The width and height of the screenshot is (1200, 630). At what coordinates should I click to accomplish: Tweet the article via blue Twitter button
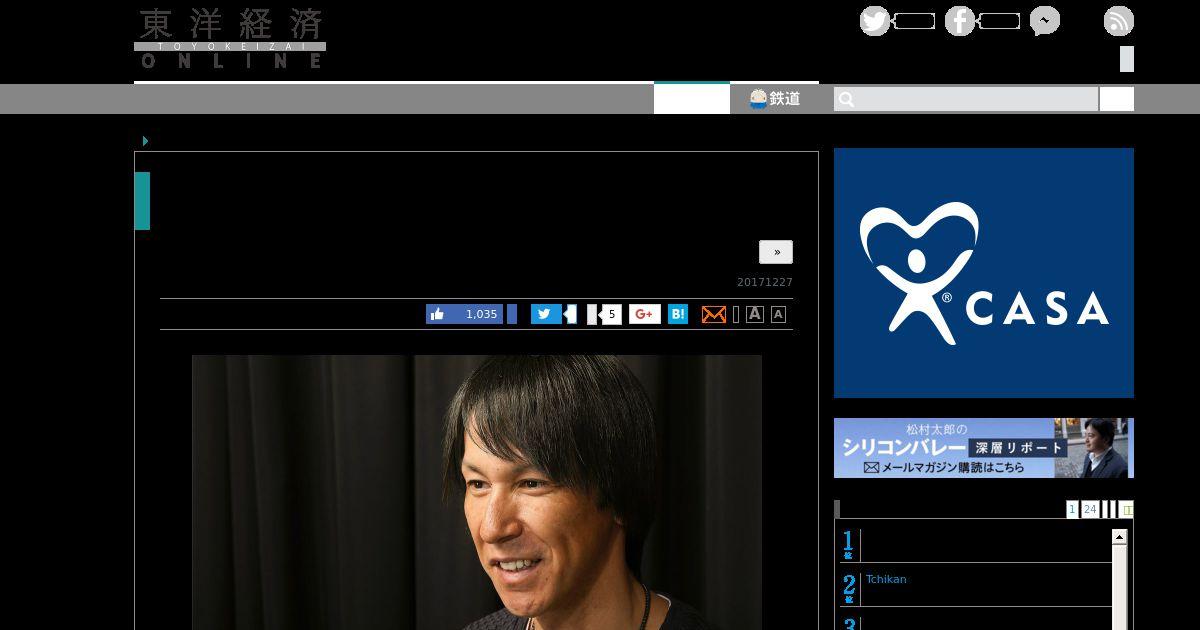(x=546, y=314)
